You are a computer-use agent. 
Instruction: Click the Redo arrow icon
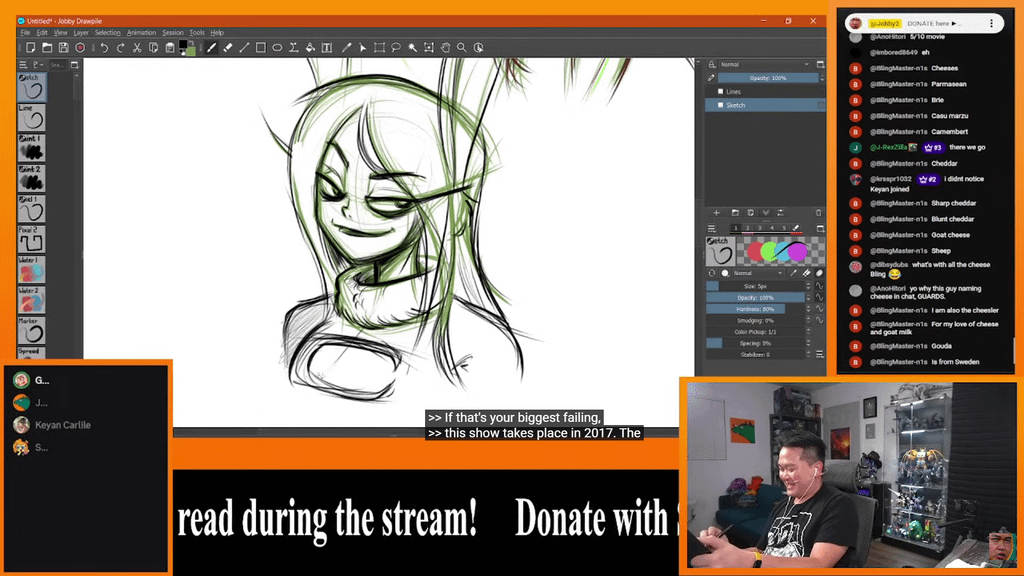tap(120, 48)
